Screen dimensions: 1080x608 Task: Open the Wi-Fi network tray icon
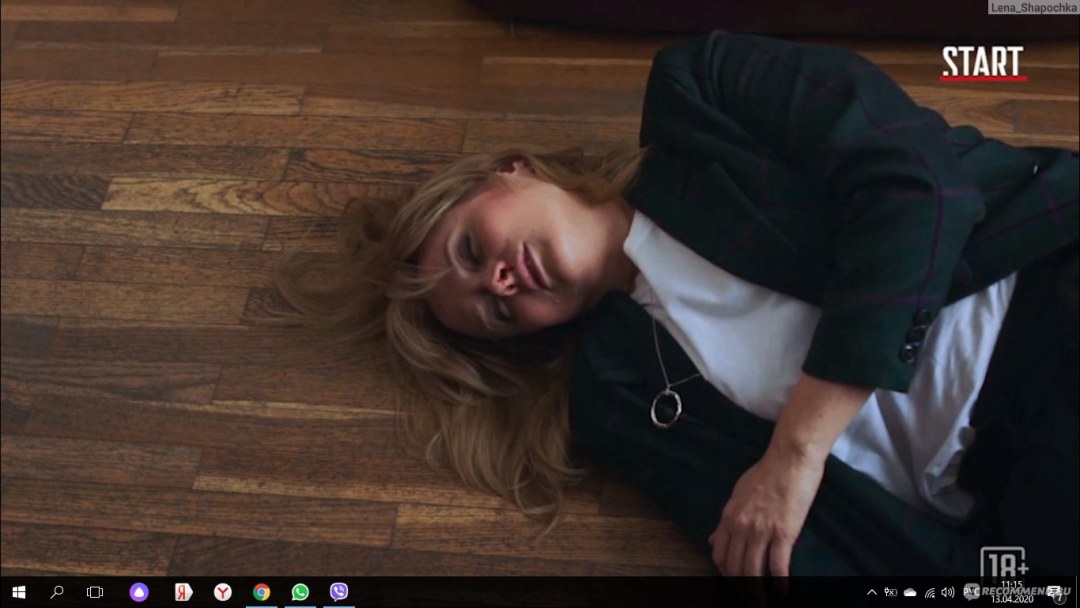click(x=929, y=592)
